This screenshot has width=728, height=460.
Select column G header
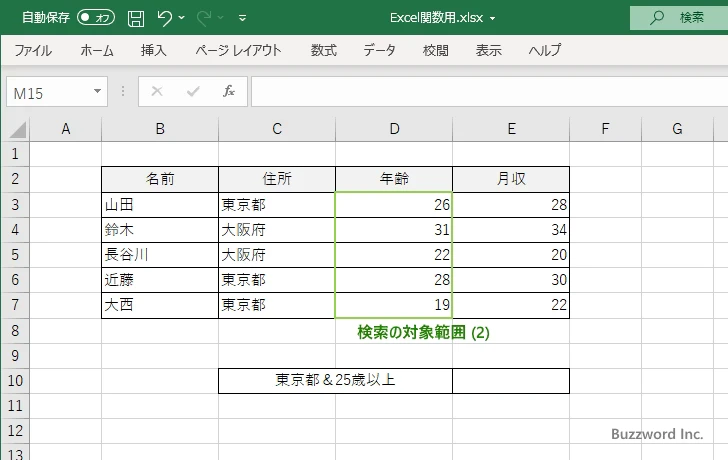677,129
